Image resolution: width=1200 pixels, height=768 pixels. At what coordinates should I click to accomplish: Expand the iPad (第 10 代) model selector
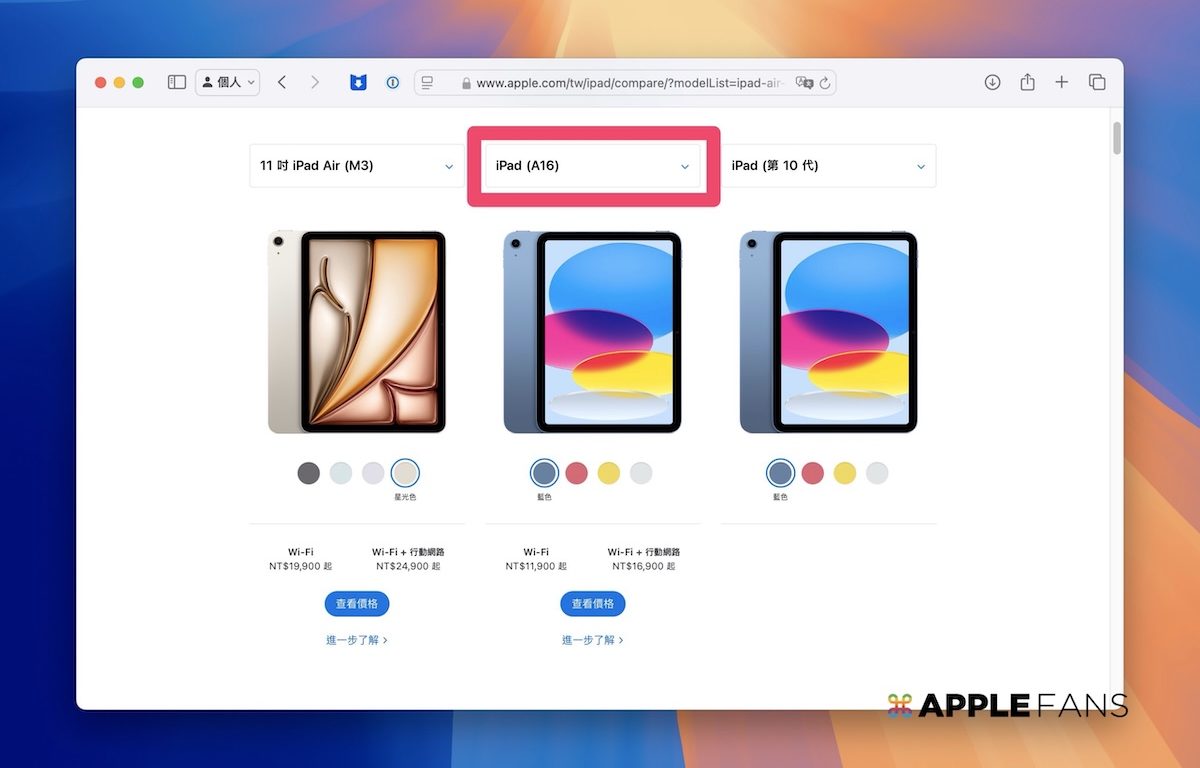coord(829,166)
